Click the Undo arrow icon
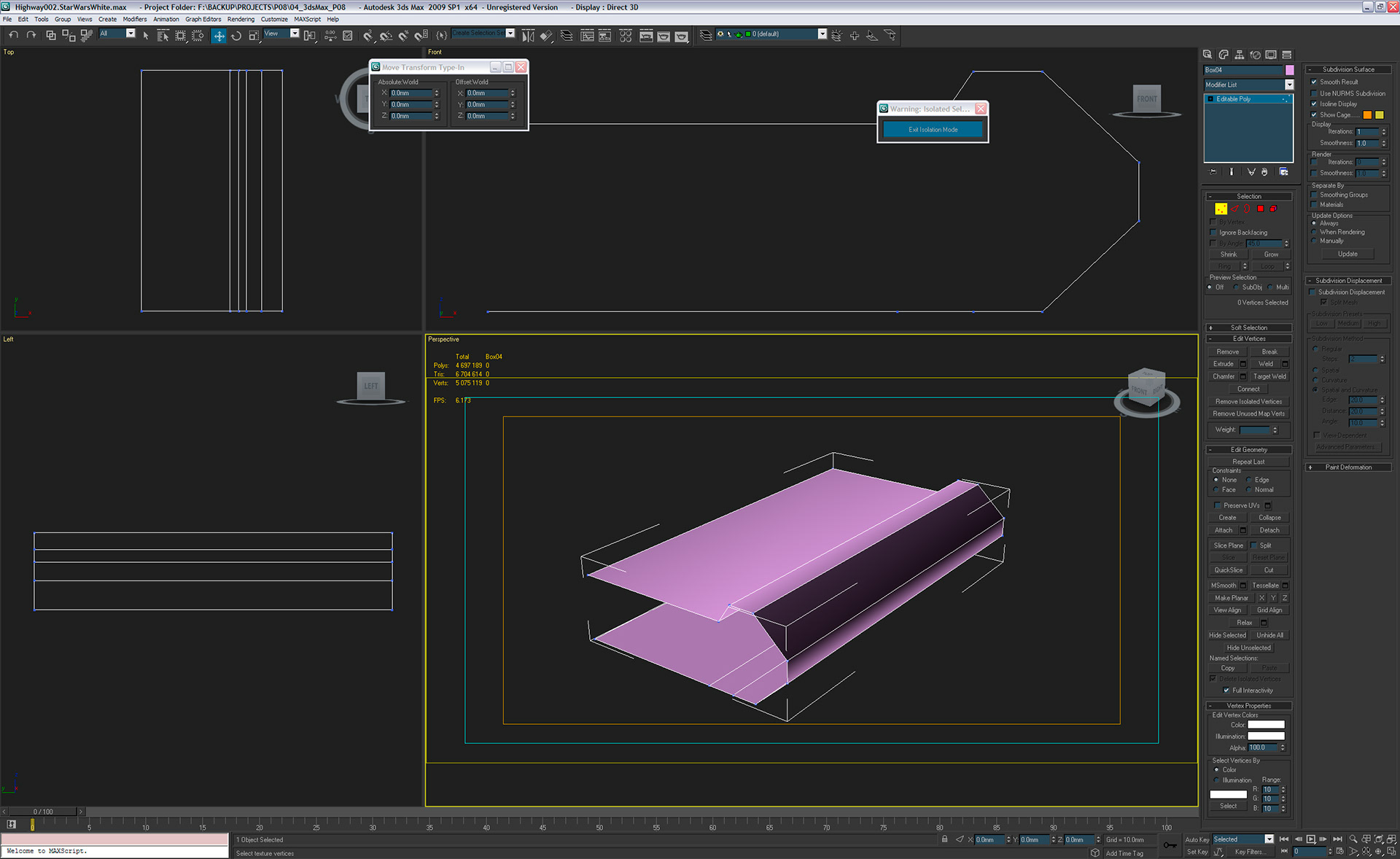This screenshot has width=1400, height=859. (x=13, y=35)
